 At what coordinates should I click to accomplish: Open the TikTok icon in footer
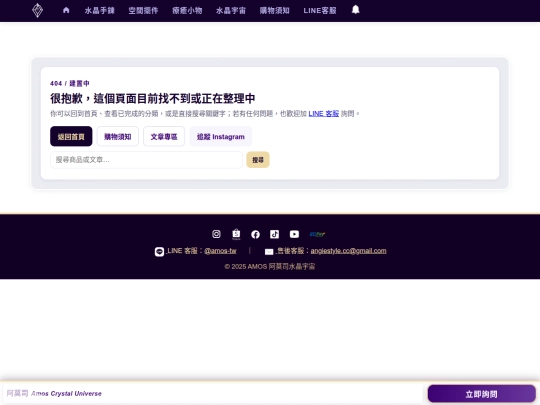click(x=274, y=235)
